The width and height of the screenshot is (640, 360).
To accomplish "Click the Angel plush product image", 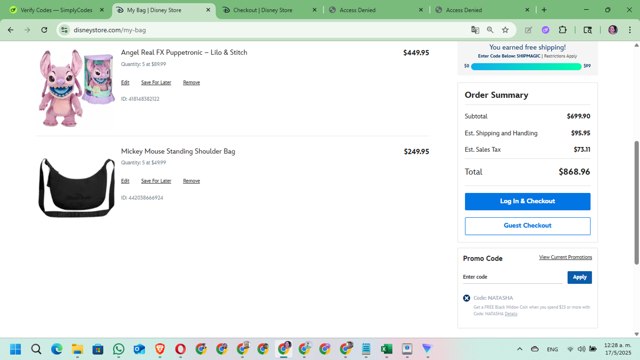I will coord(76,88).
